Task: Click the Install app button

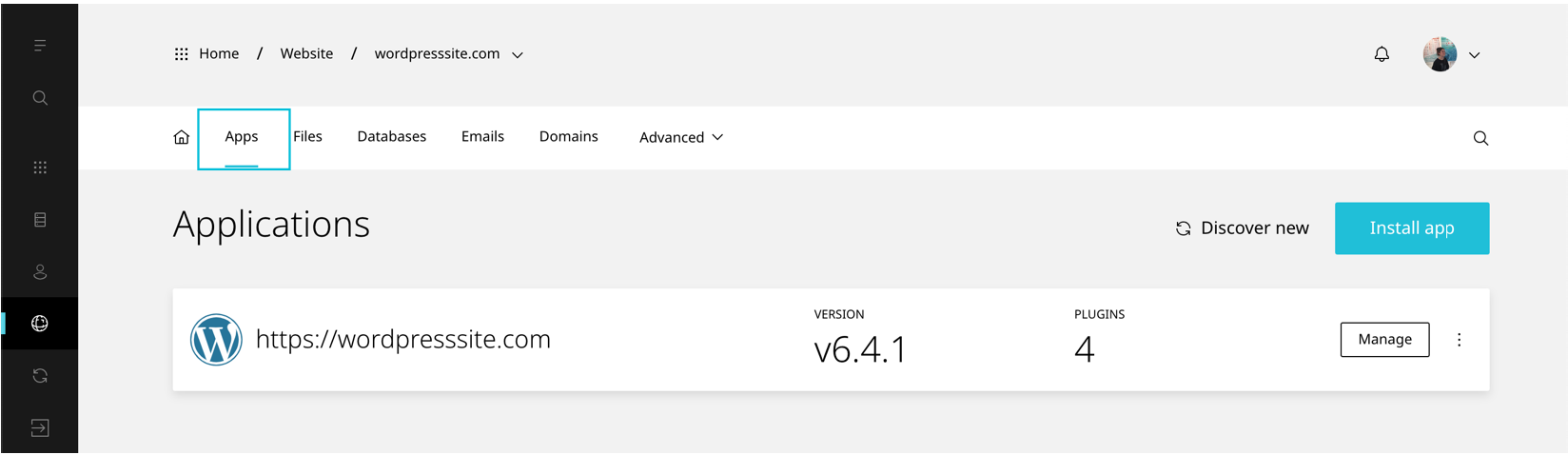Action: point(1411,228)
